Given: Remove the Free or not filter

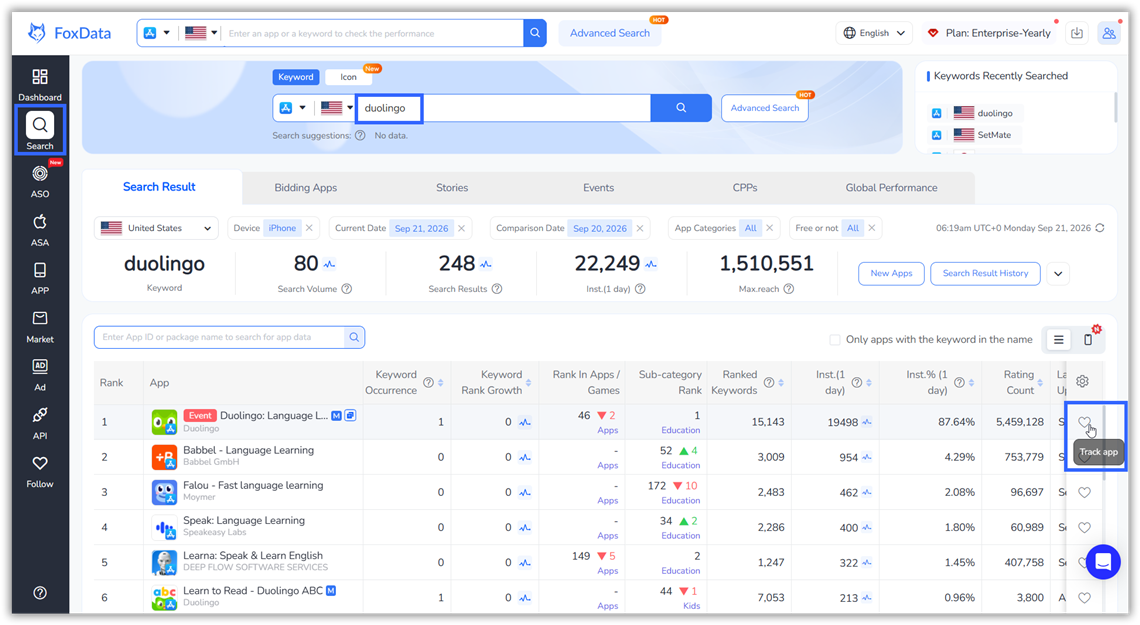Looking at the screenshot, I should point(872,228).
